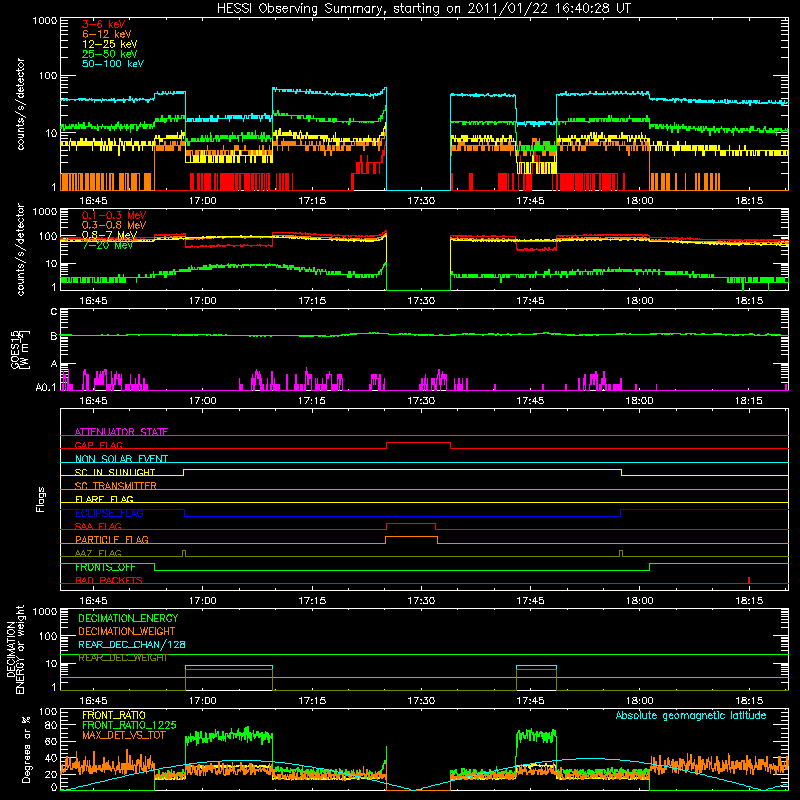Click the counts/s/detector title of the MeV panel
Screen dimensions: 800x800
coord(20,249)
